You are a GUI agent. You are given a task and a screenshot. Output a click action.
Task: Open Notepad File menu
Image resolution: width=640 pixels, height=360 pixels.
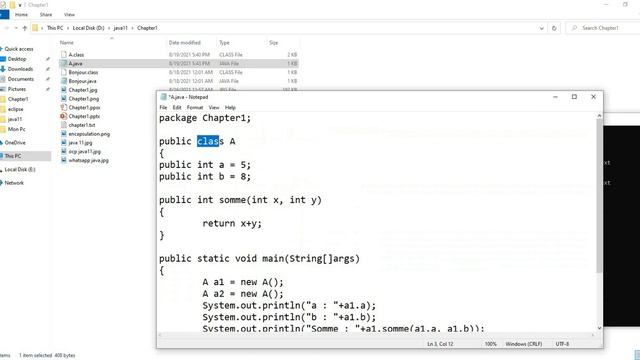[163, 107]
